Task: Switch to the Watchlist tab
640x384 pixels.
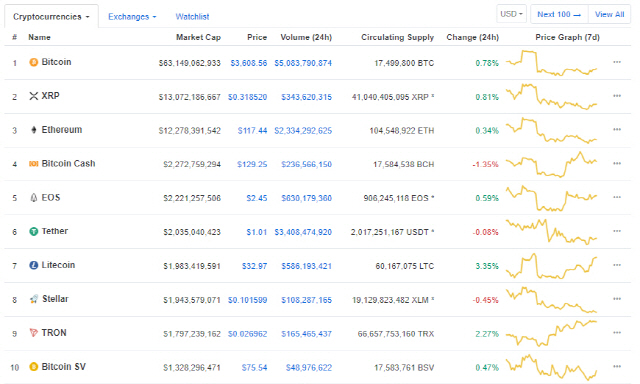Action: [x=192, y=17]
